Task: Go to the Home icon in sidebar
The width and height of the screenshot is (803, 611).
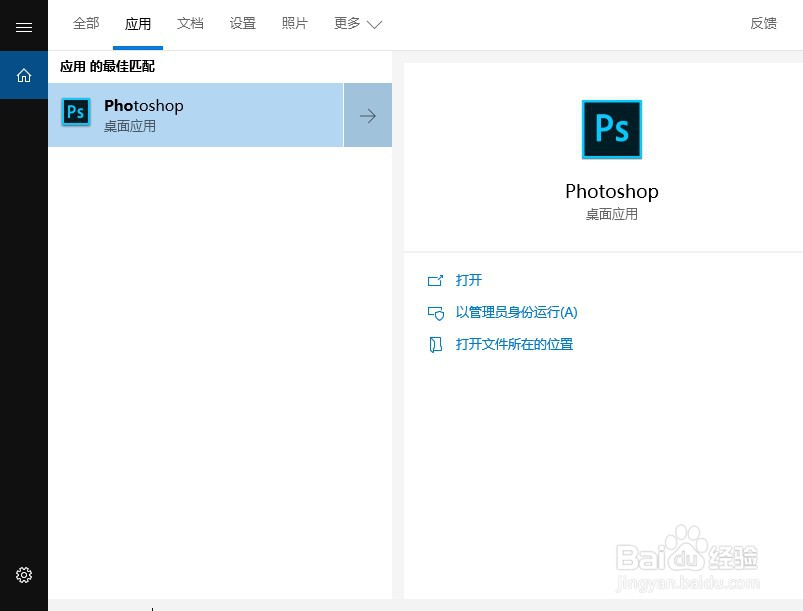Action: point(24,75)
